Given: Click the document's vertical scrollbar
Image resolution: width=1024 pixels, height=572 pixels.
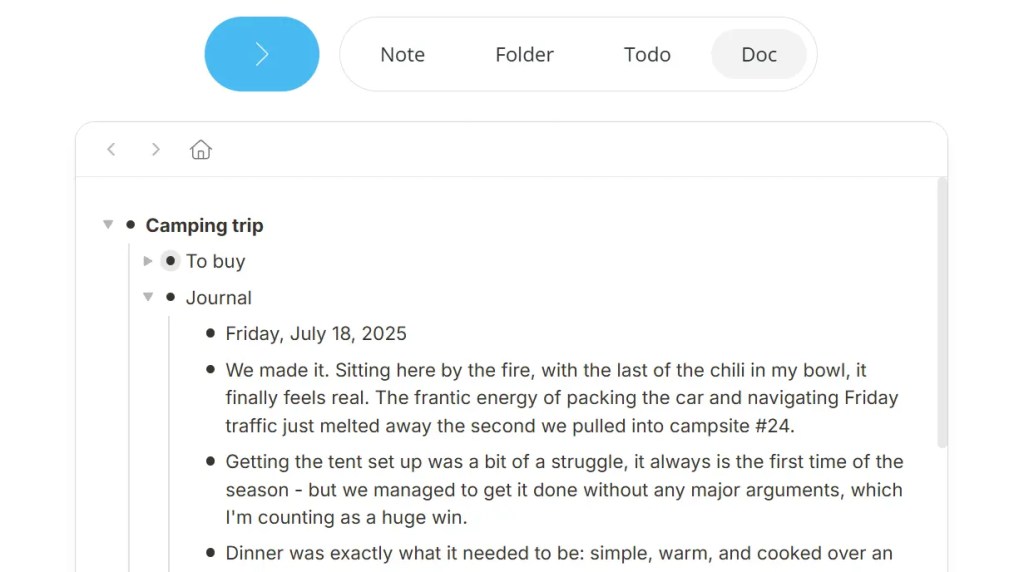Looking at the screenshot, I should (942, 313).
